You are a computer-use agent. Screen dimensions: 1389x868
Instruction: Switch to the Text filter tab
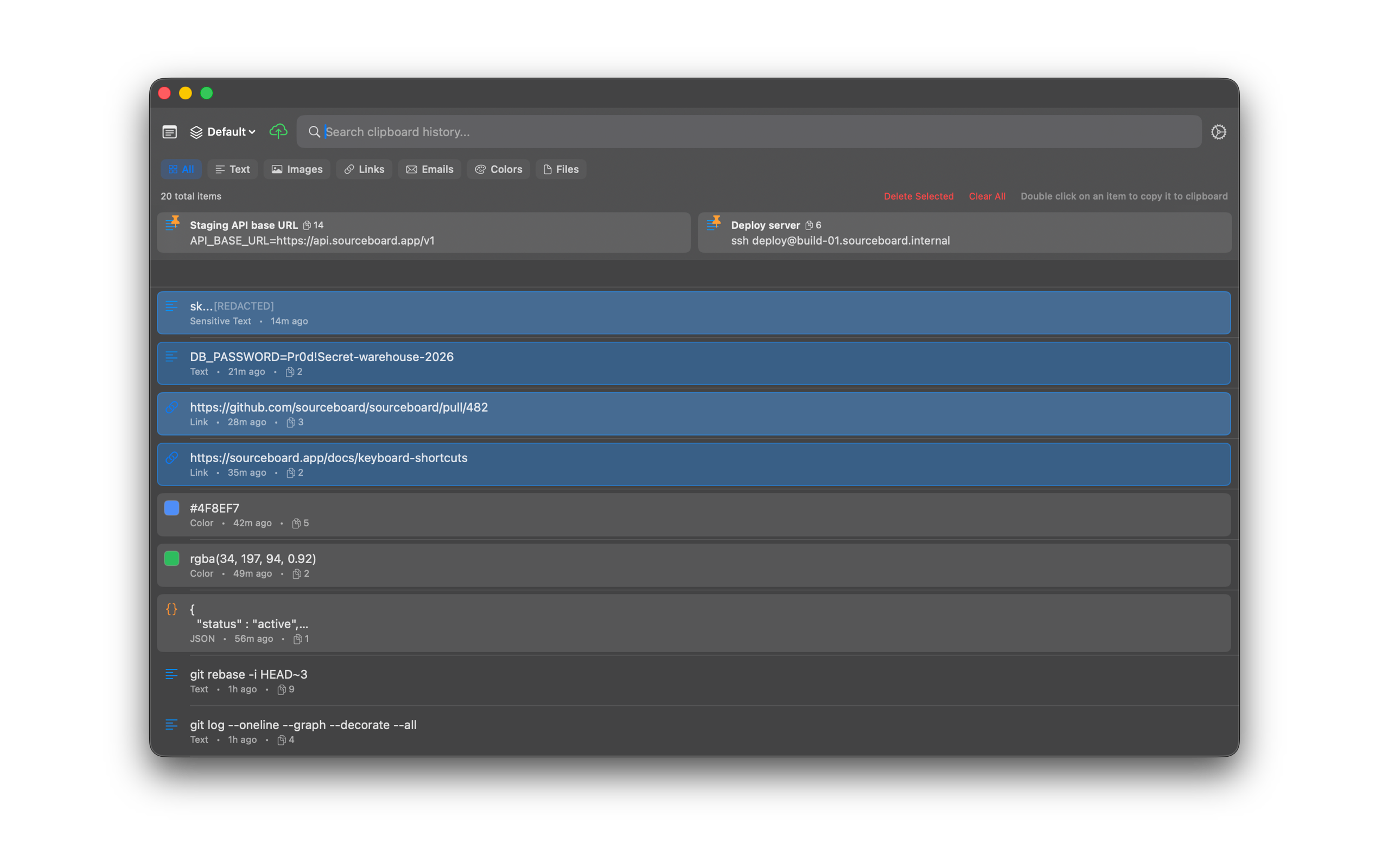(232, 169)
